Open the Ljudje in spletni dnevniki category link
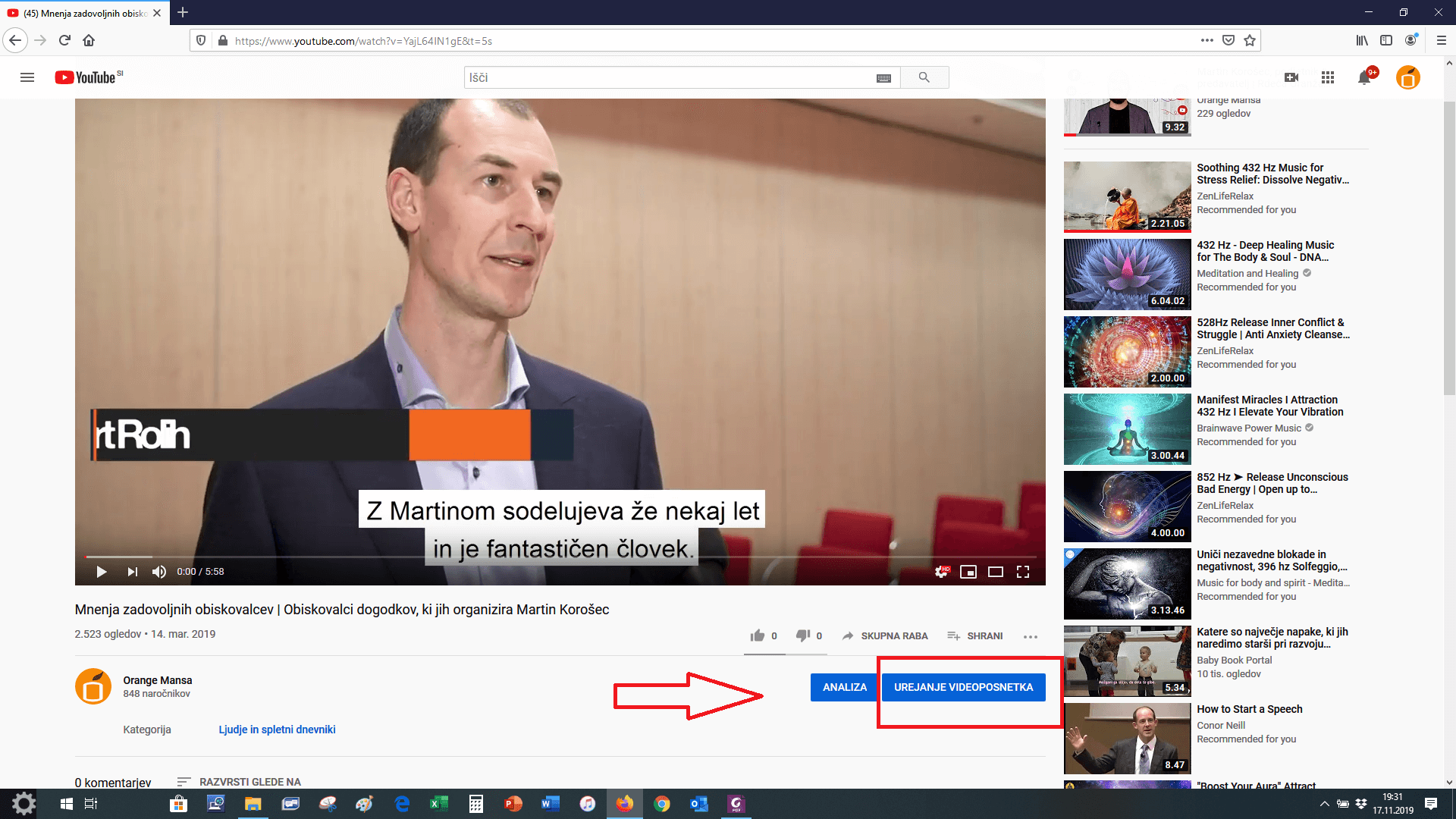Image resolution: width=1456 pixels, height=819 pixels. click(277, 730)
